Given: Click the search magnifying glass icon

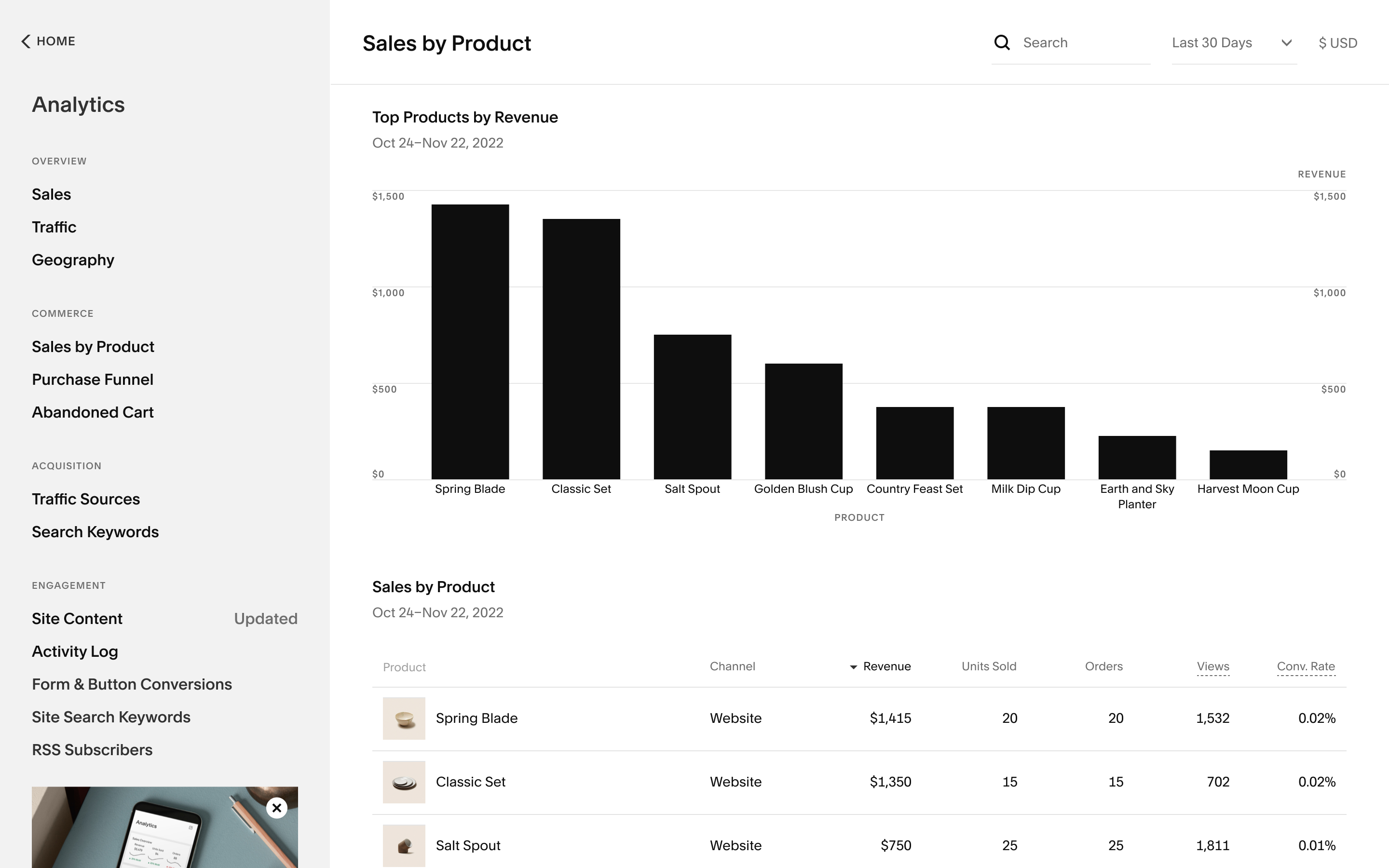Looking at the screenshot, I should coord(1002,42).
